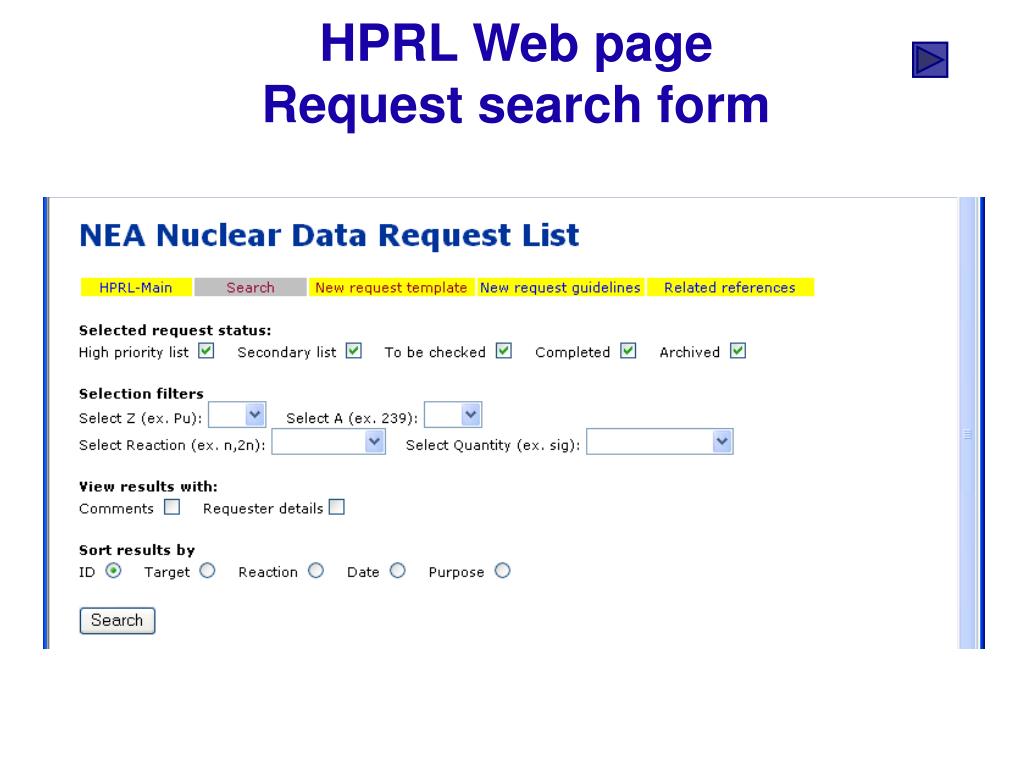Open the Related references tab

(x=730, y=287)
